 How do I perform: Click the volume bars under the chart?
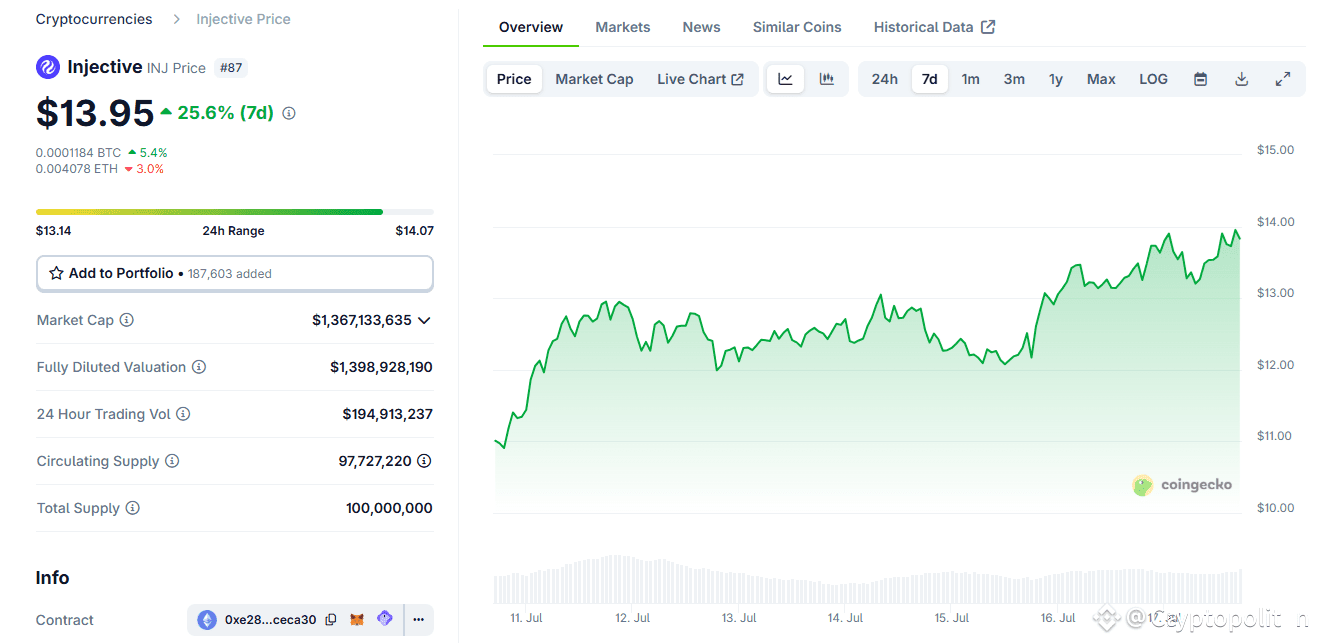coord(868,579)
